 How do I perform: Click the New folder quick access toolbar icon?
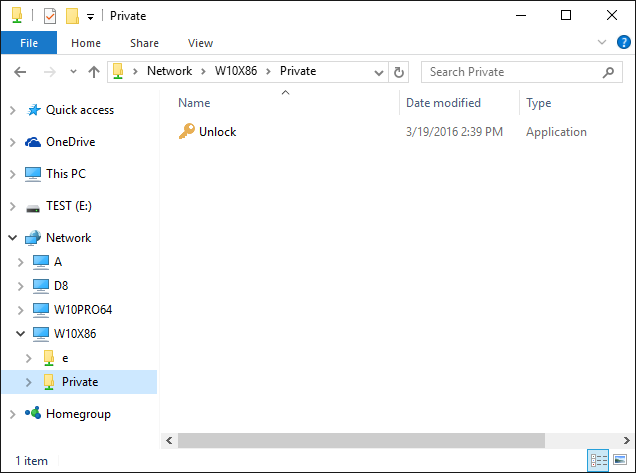click(72, 16)
